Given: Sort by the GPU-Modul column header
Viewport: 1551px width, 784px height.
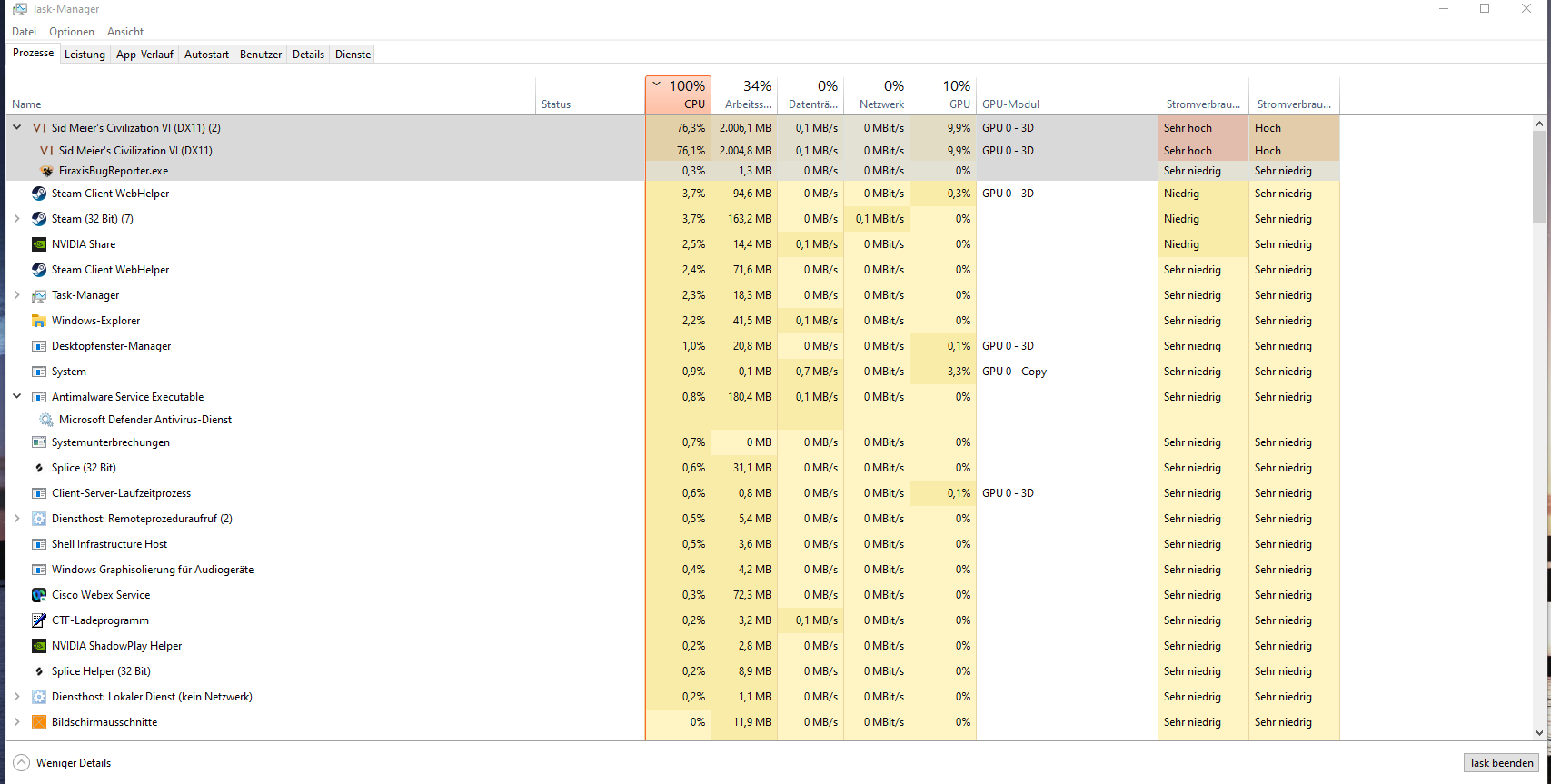Looking at the screenshot, I should 1067,94.
